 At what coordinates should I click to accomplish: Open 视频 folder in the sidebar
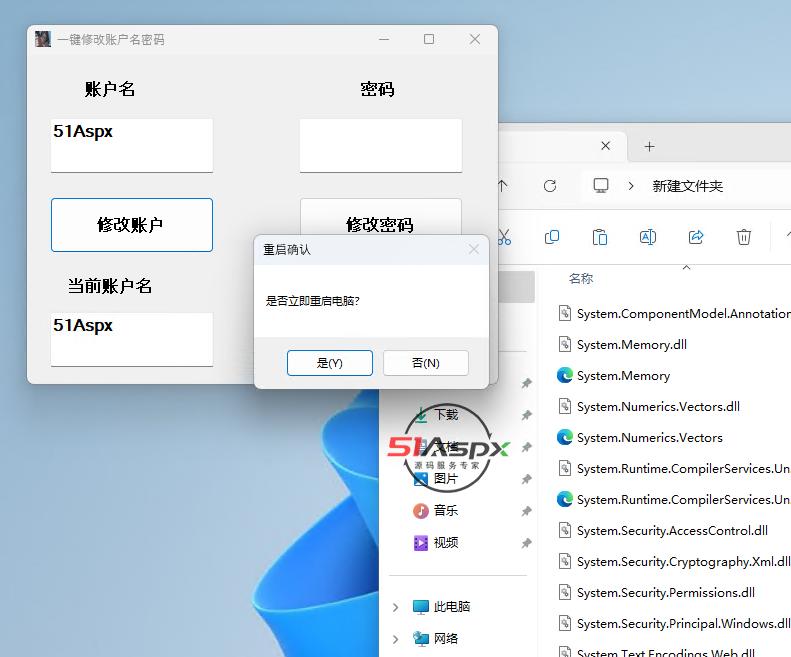click(x=445, y=543)
